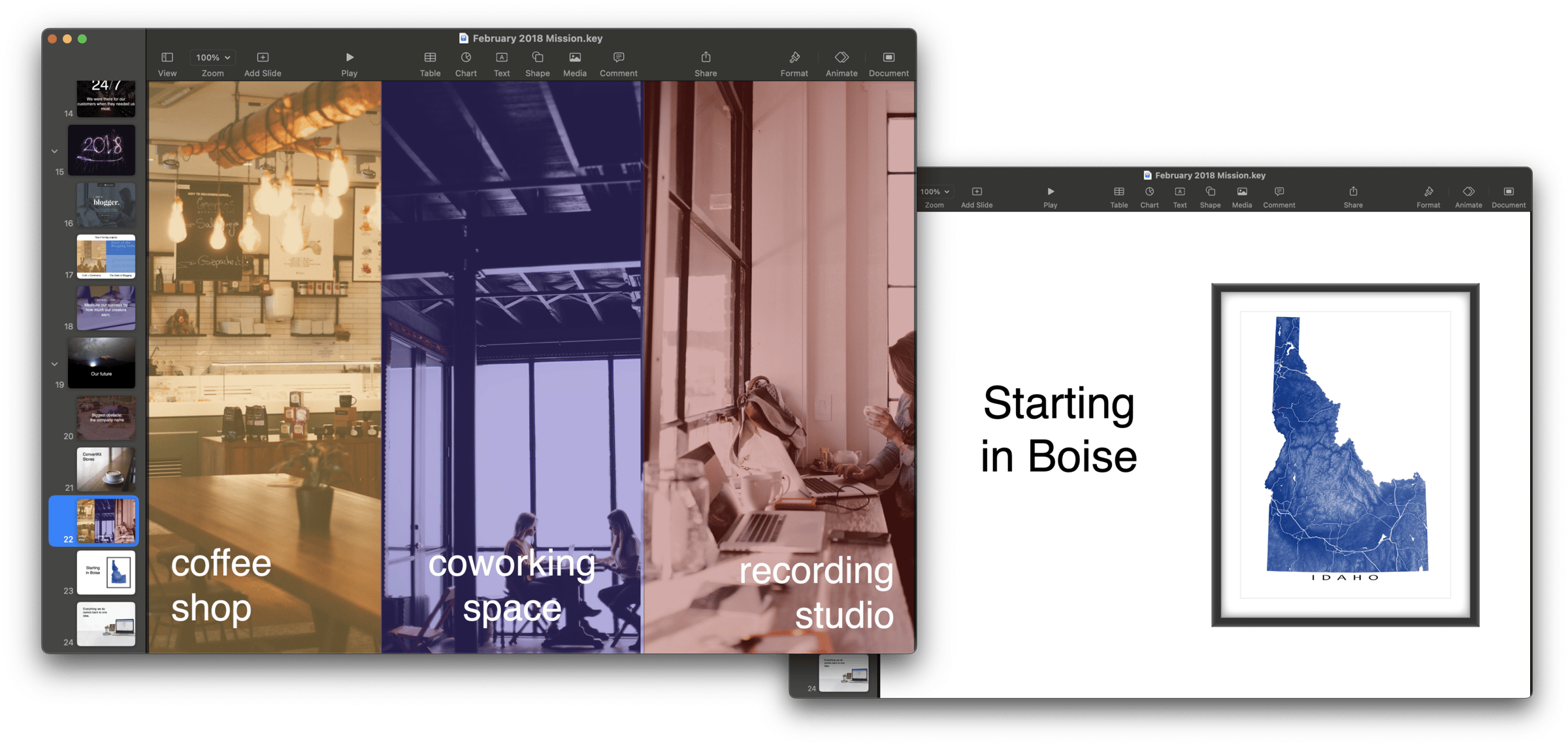Open the Format inspector in front window
The width and height of the screenshot is (1568, 745).
click(x=794, y=58)
